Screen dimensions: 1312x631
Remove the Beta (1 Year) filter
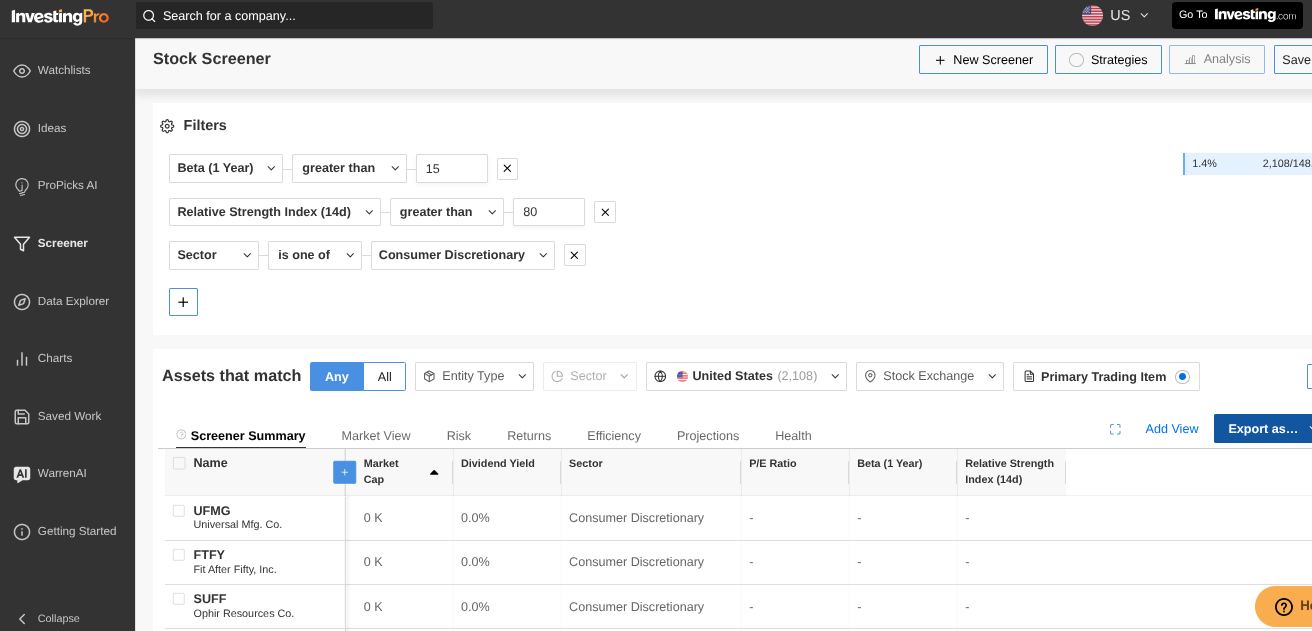click(507, 169)
